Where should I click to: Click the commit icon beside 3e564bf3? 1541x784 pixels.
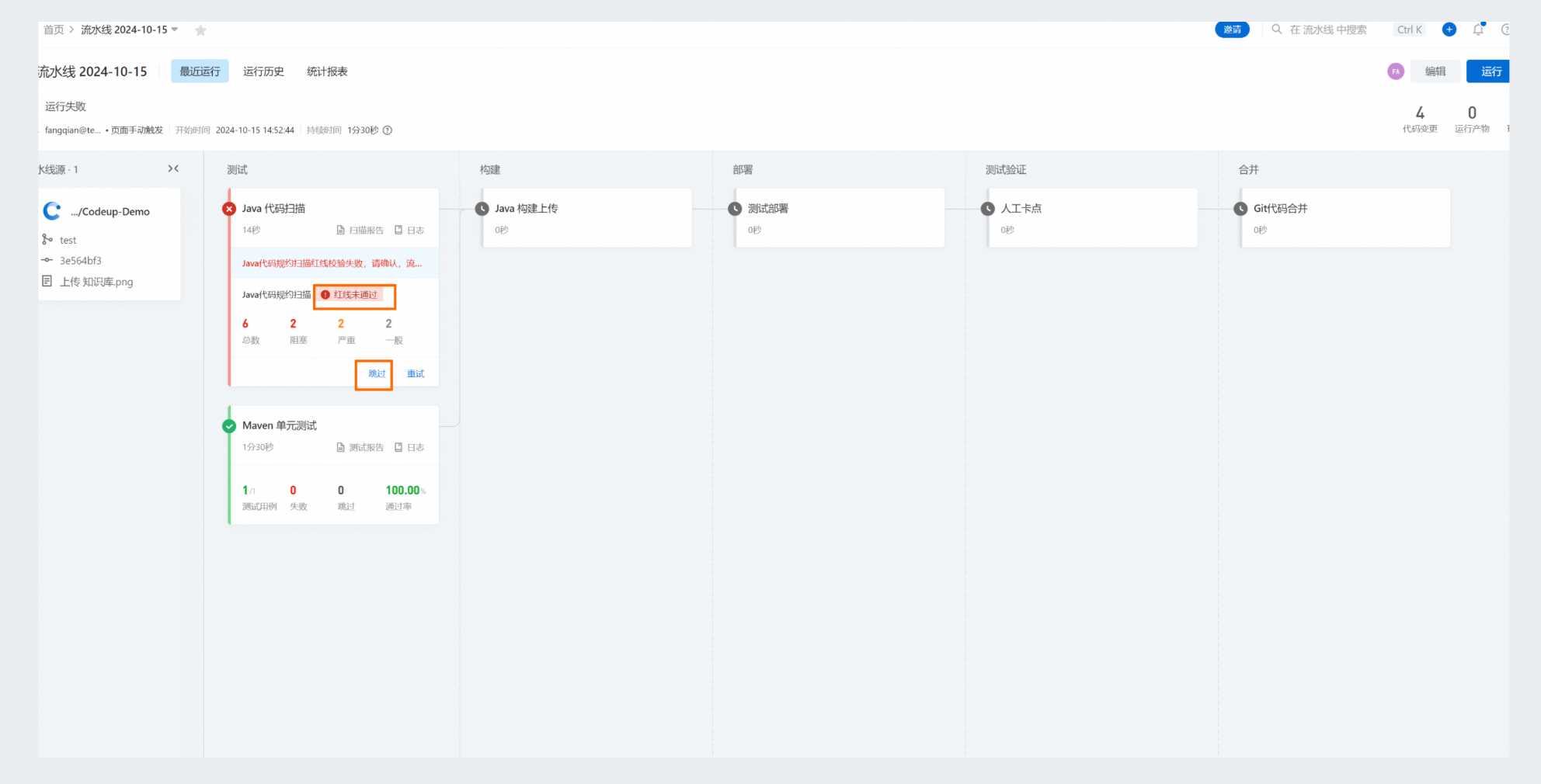click(x=47, y=260)
